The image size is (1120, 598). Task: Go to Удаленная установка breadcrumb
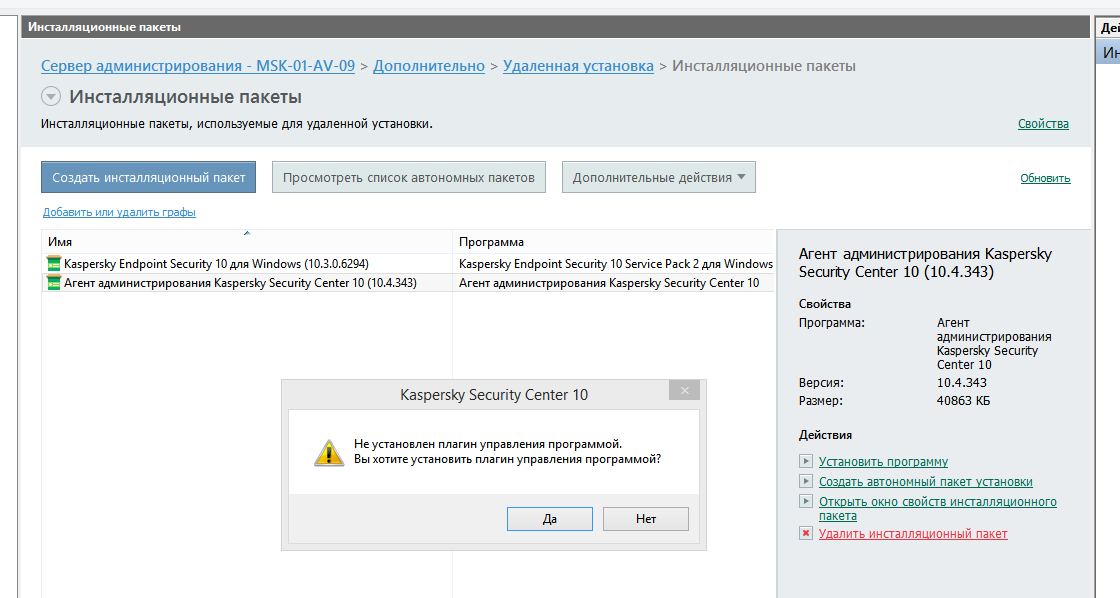578,66
